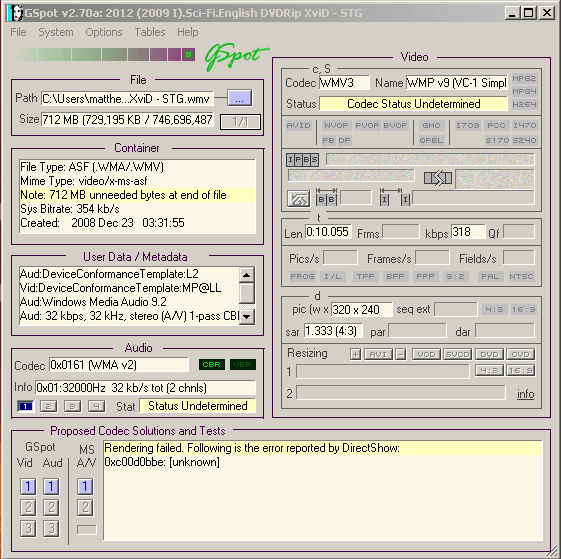This screenshot has height=559, width=561.
Task: Click the 3:2 pulldown indicator
Action: click(x=455, y=276)
